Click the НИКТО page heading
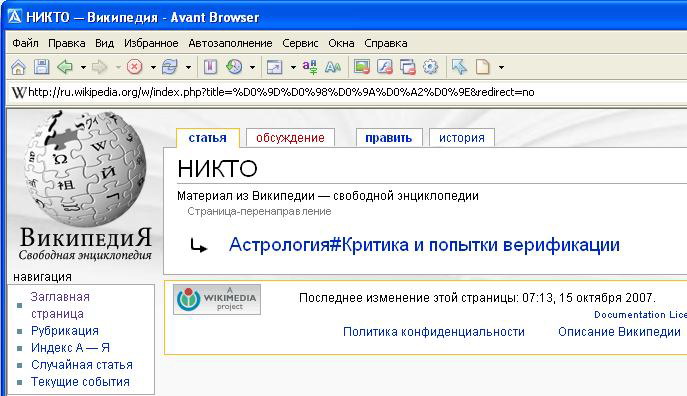Viewport: 687px width, 396px height. (x=217, y=169)
